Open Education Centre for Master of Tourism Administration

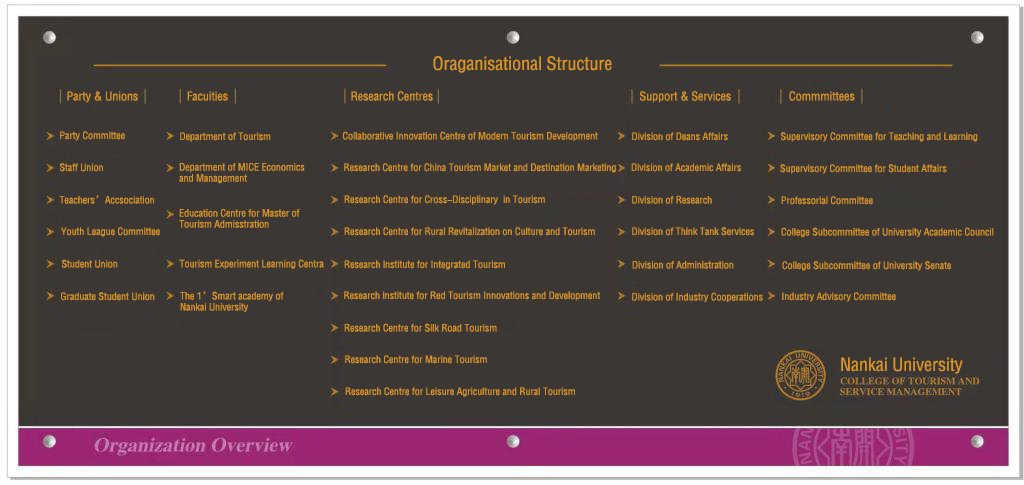239,219
